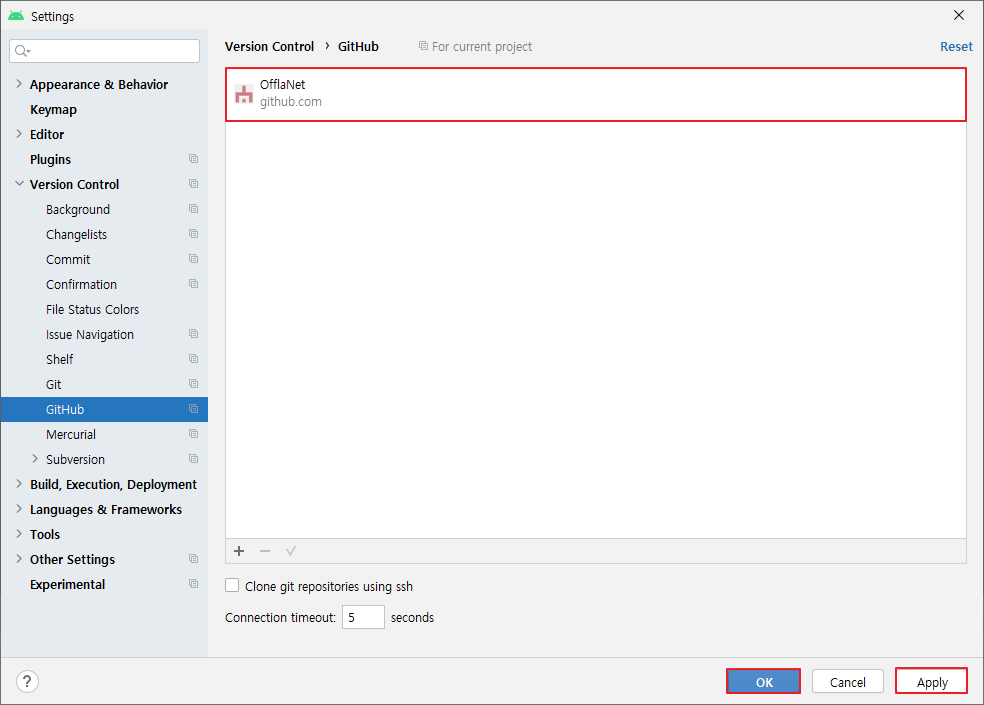This screenshot has width=984, height=705.
Task: Click the project-level icon beside Version Control
Action: point(193,184)
